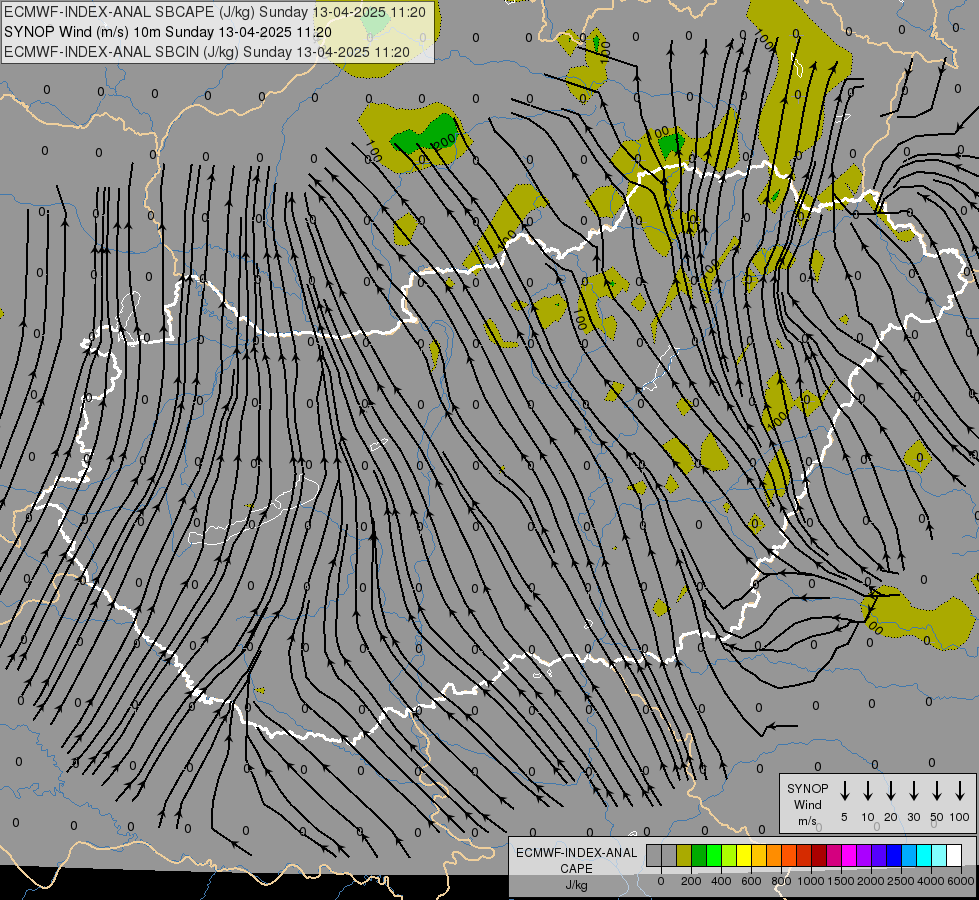
Task: Pick the white CAPE swatch at 6000
Action: point(954,856)
